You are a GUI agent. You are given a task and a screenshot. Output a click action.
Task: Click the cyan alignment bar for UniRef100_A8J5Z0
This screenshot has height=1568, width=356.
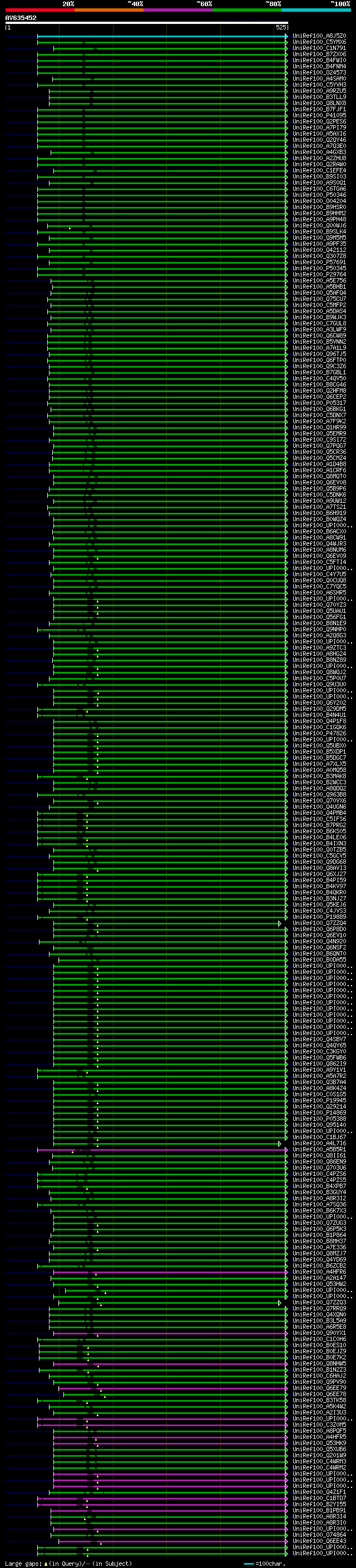tap(162, 37)
